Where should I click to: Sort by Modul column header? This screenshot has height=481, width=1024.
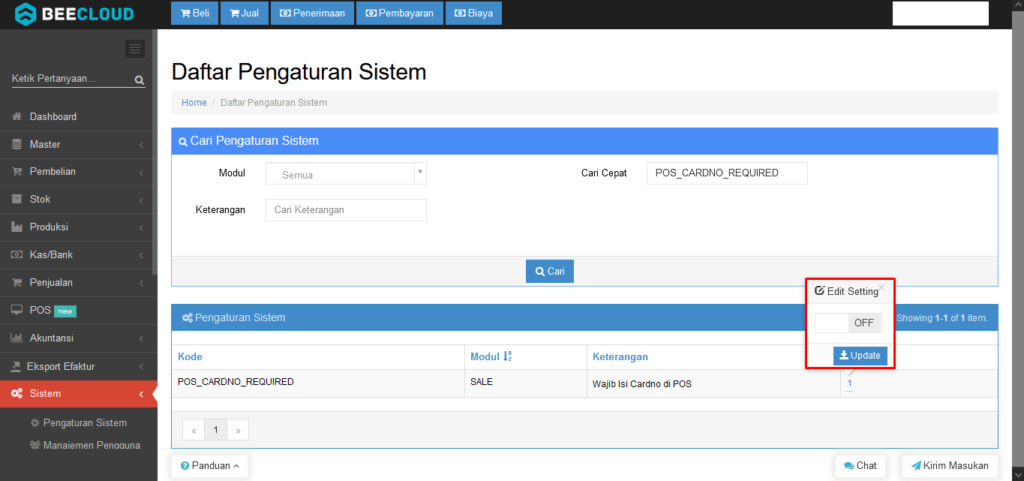490,357
